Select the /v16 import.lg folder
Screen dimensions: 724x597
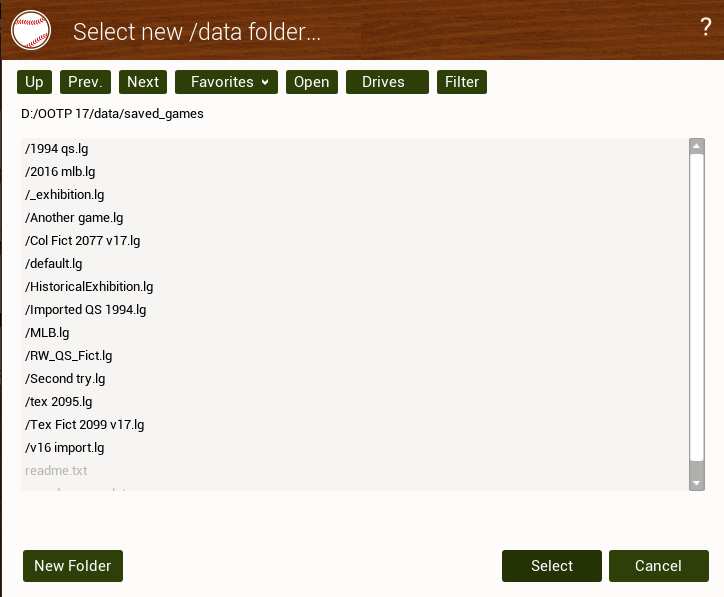[x=355, y=448]
